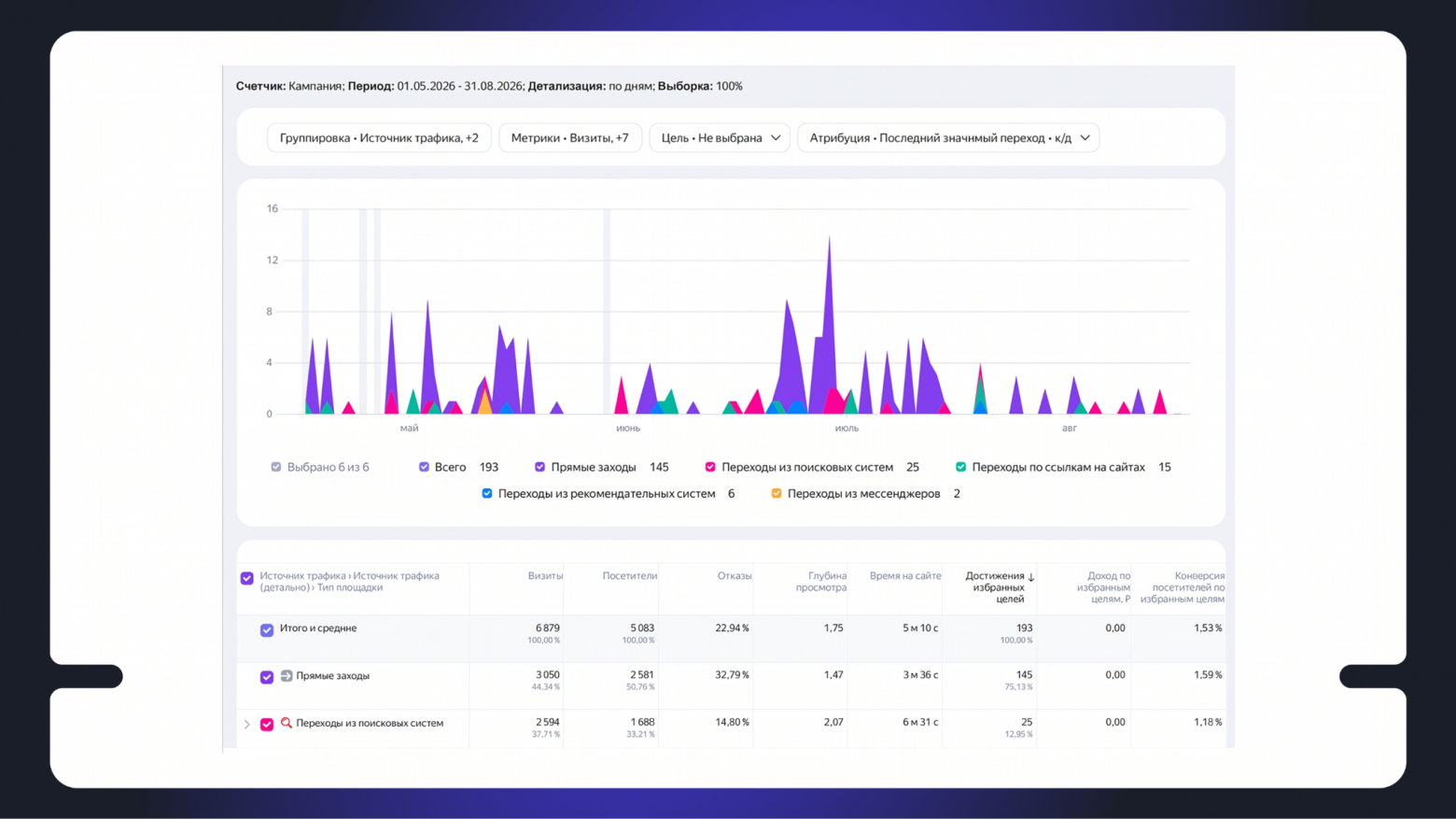Expand the Переходы из поисковых систем table row
Viewport: 1456px width, 819px height.
(x=247, y=724)
